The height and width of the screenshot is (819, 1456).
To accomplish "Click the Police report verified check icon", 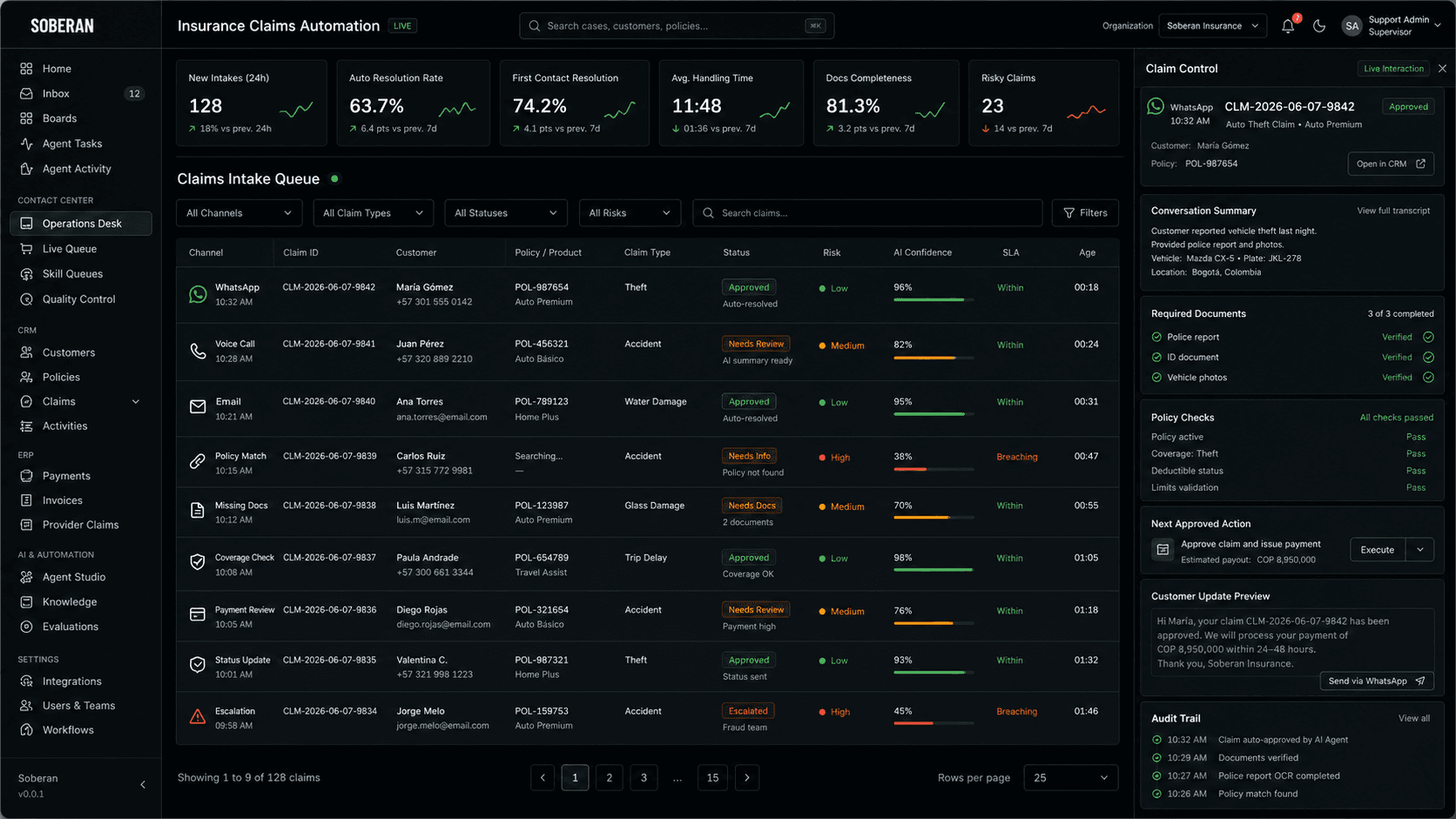I will click(1428, 337).
